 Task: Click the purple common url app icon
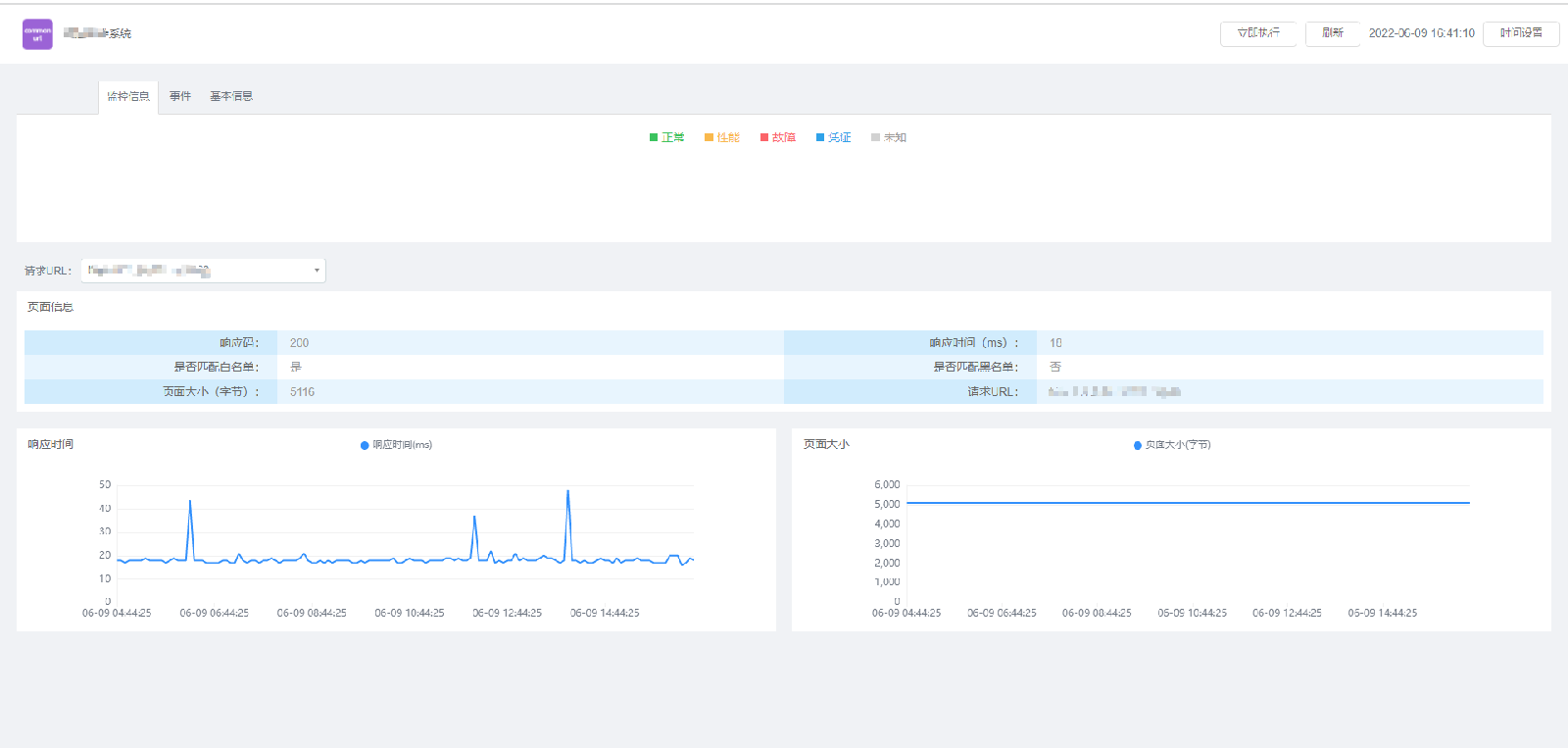point(37,34)
